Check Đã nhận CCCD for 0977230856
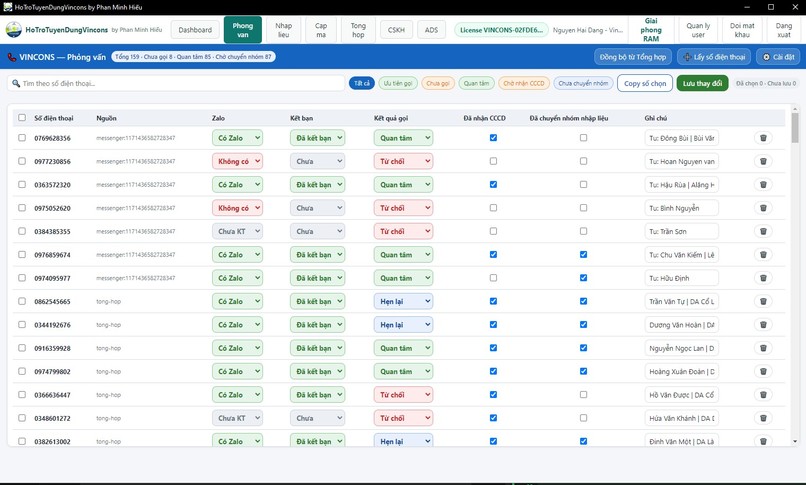The image size is (806, 485). [x=493, y=161]
